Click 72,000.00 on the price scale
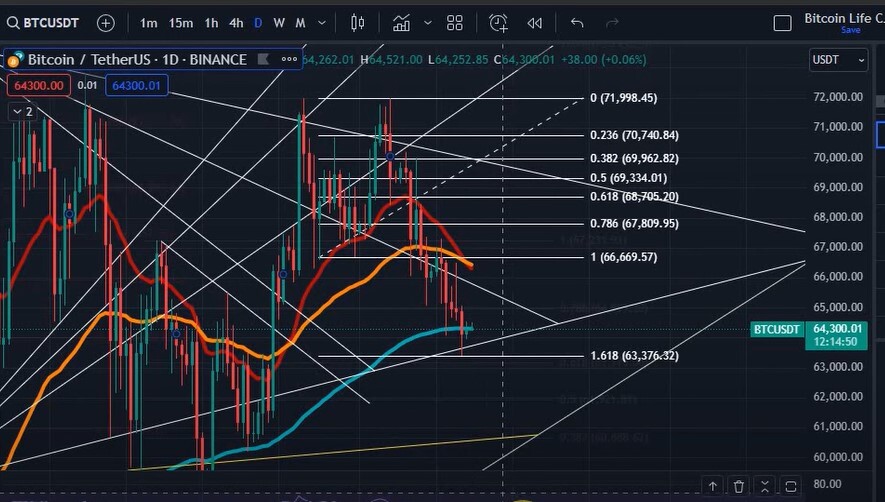 click(838, 97)
